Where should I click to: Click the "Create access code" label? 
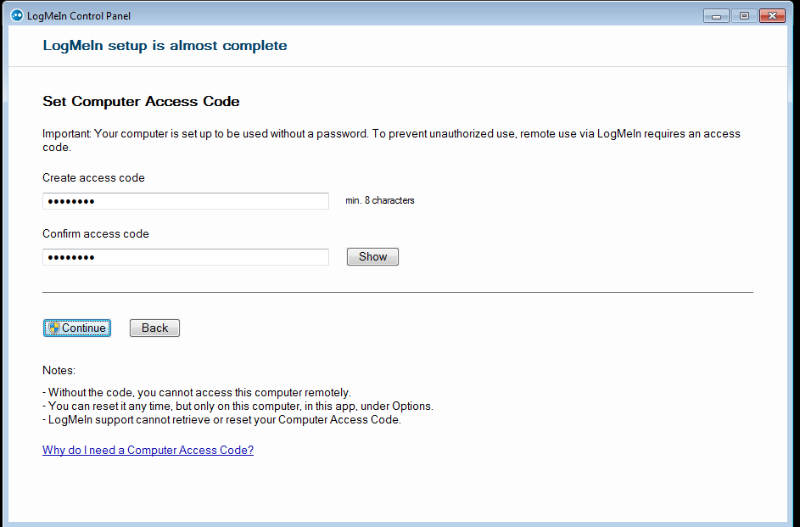(x=93, y=178)
